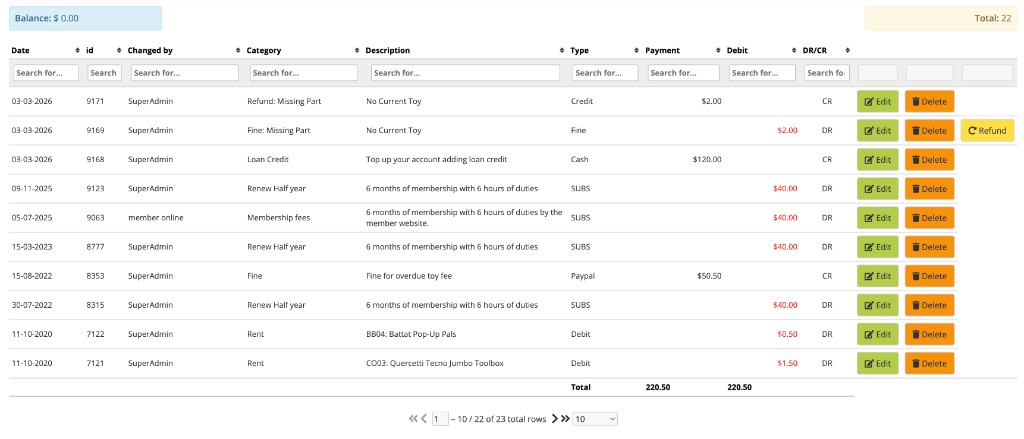The width and height of the screenshot is (1024, 439).
Task: Go to the next page
Action: pos(554,419)
